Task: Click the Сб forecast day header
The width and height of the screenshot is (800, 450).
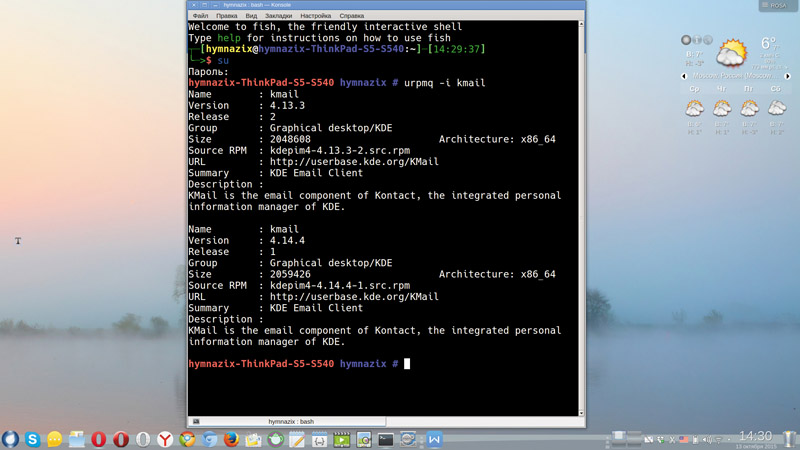Action: (x=776, y=89)
